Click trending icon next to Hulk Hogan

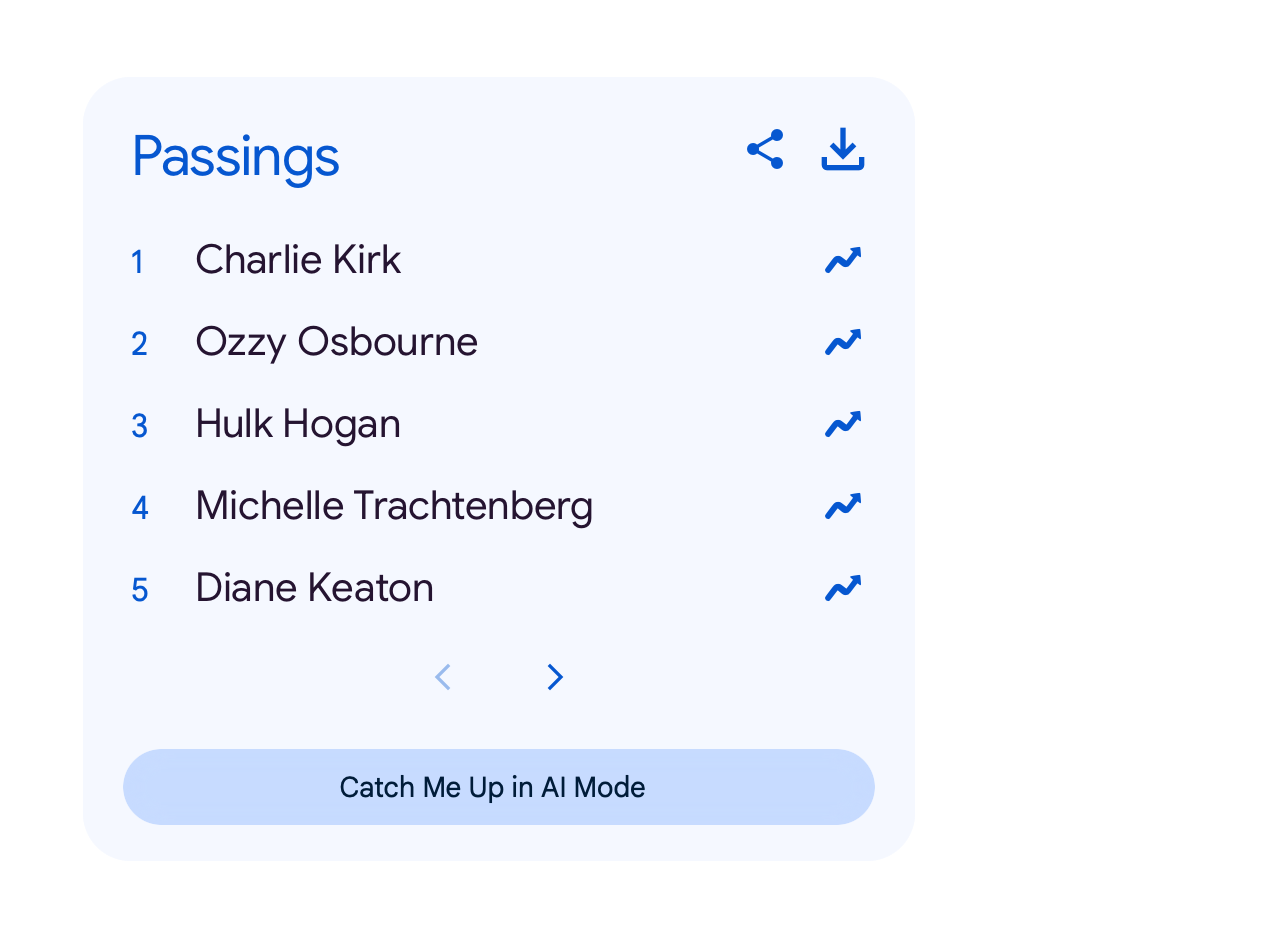[x=843, y=424]
